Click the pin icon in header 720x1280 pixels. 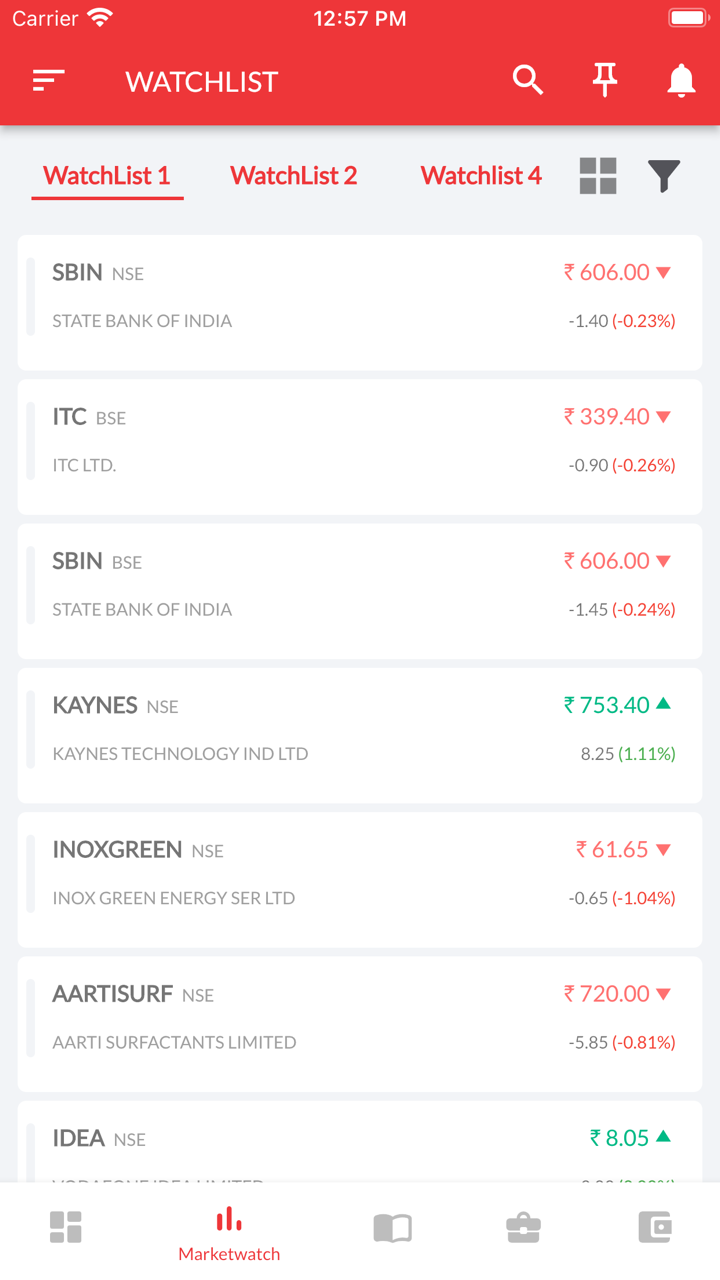point(605,80)
